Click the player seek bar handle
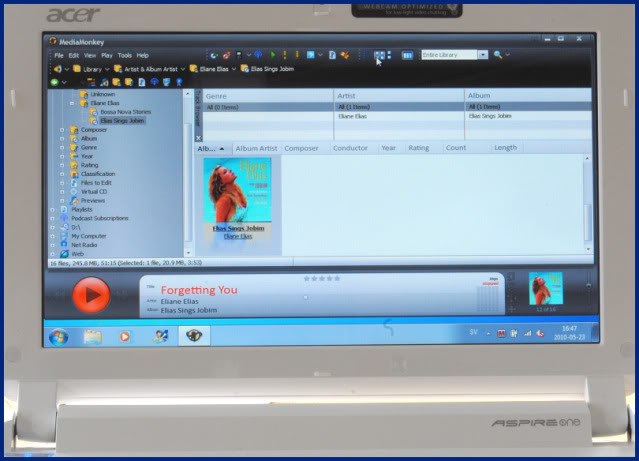Screen dimensions: 639x461 306,298
